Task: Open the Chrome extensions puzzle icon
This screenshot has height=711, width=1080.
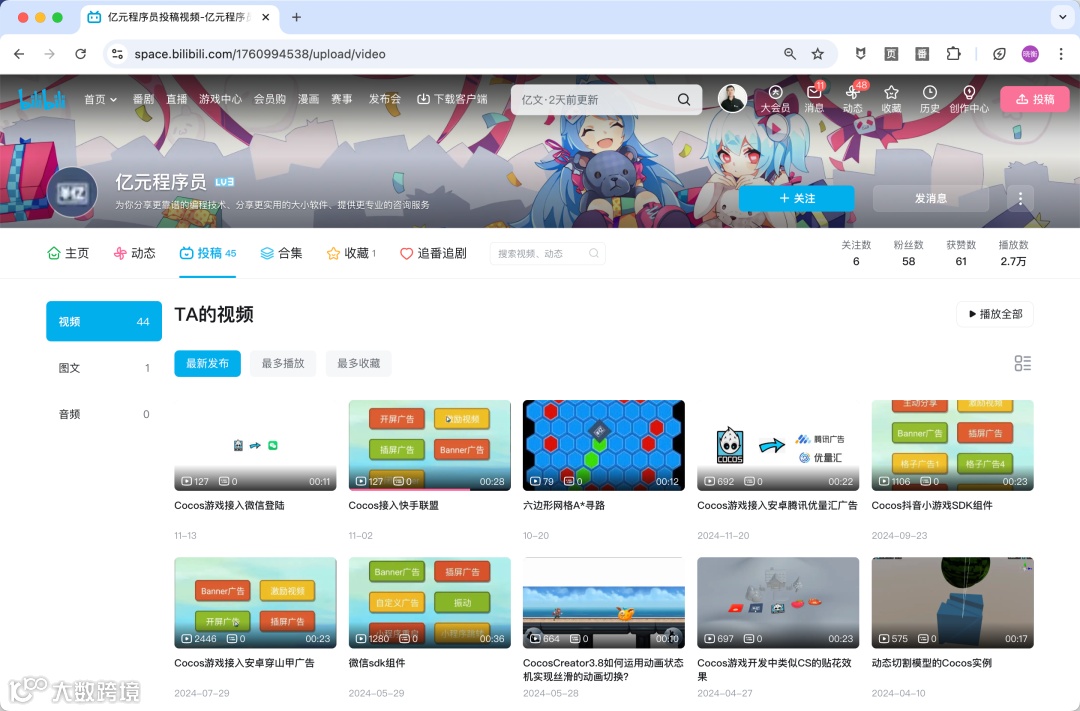Action: (x=953, y=54)
